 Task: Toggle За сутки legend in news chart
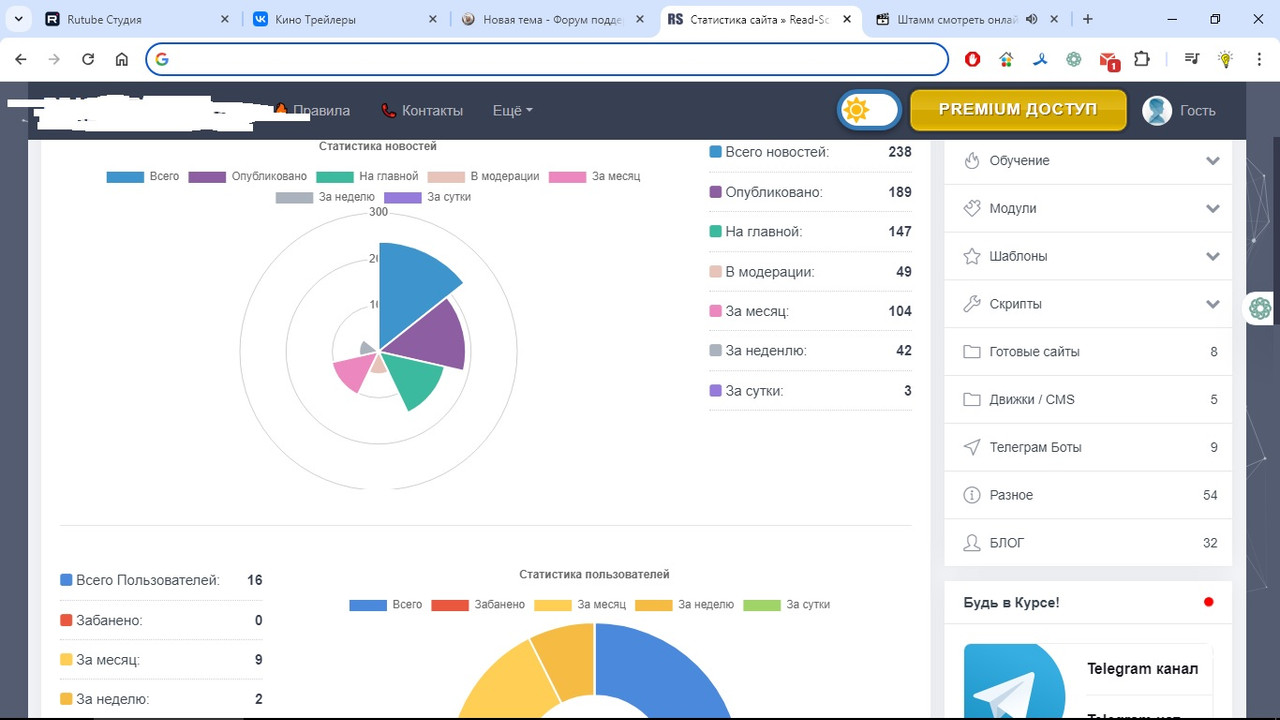[427, 197]
